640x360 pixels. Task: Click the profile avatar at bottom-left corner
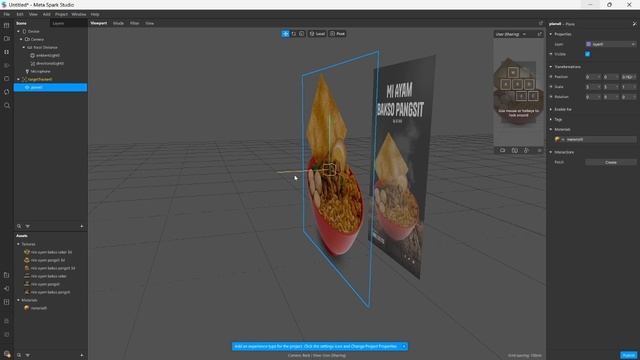pyautogui.click(x=7, y=354)
